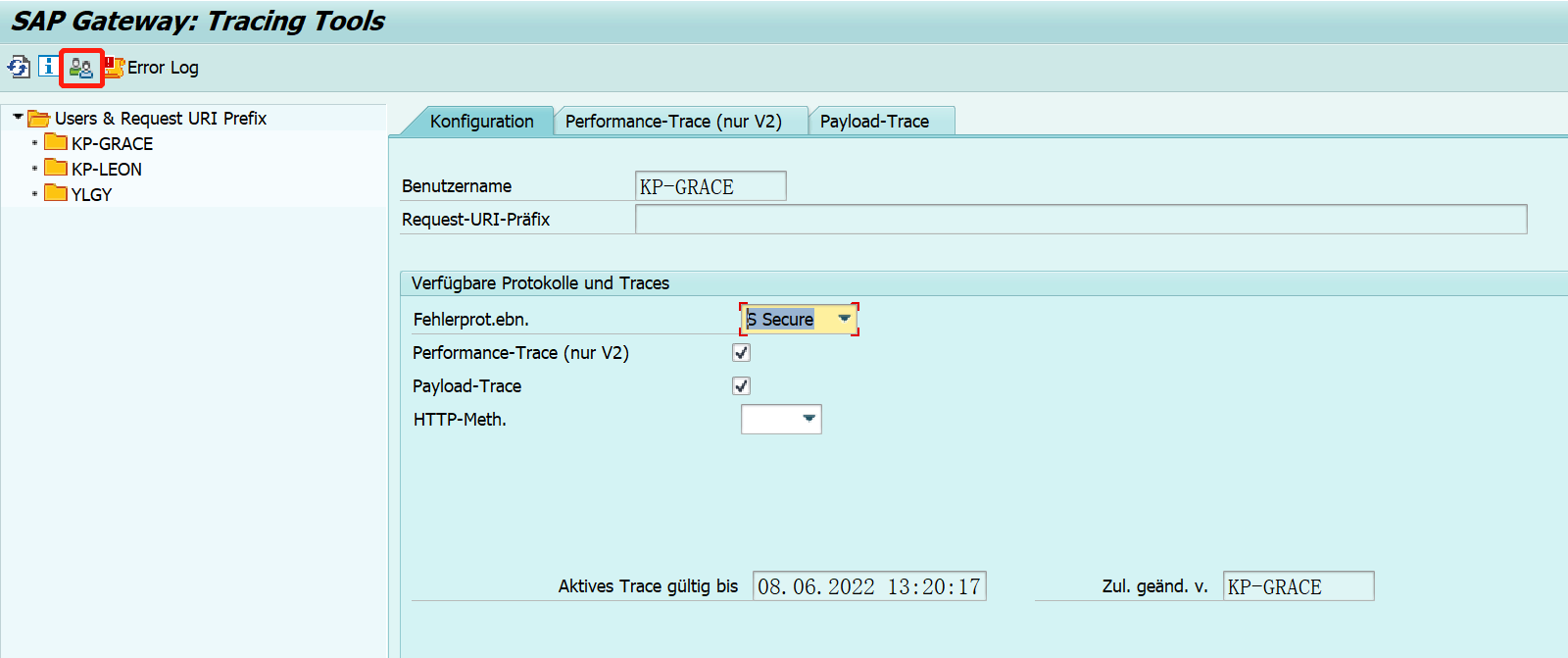Click the Zul. geänd. v. field
Screen dimensions: 1568x658
[1298, 586]
